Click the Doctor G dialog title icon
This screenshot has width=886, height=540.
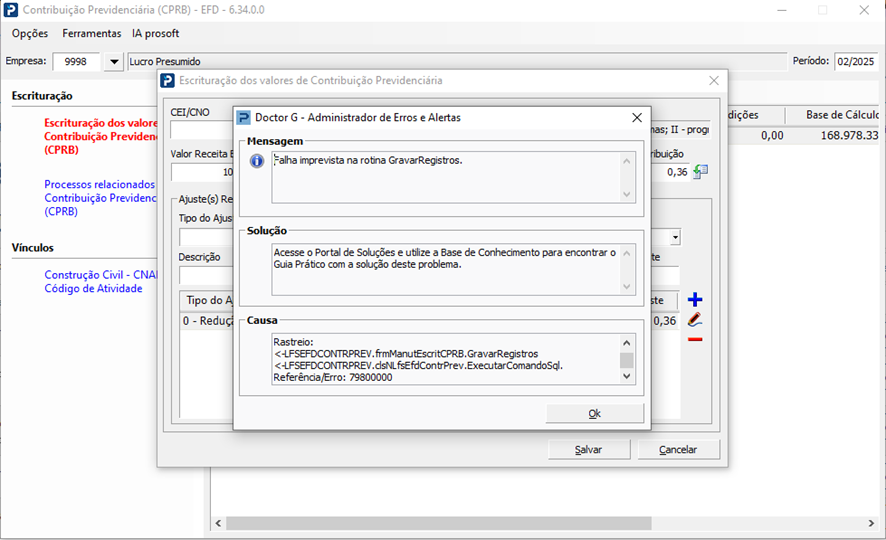click(244, 117)
